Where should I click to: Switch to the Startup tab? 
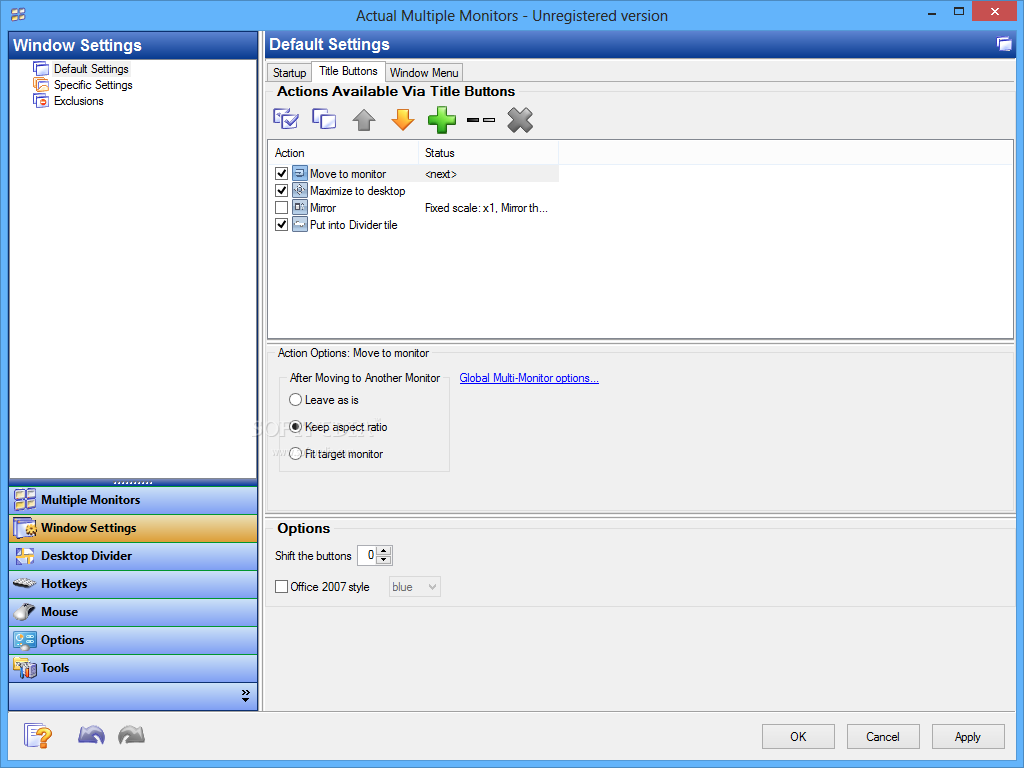289,72
